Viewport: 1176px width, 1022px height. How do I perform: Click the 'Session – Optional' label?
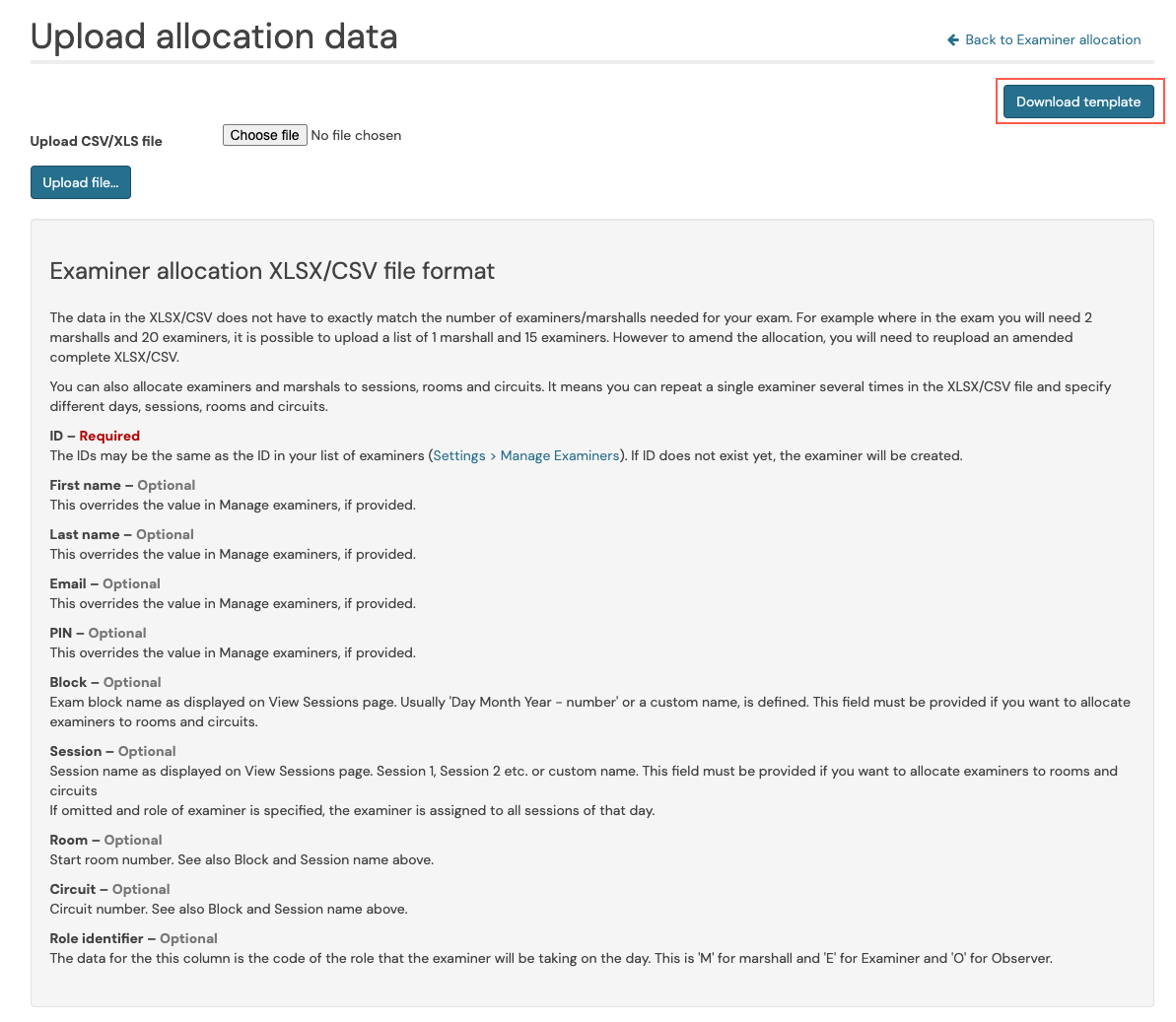112,751
